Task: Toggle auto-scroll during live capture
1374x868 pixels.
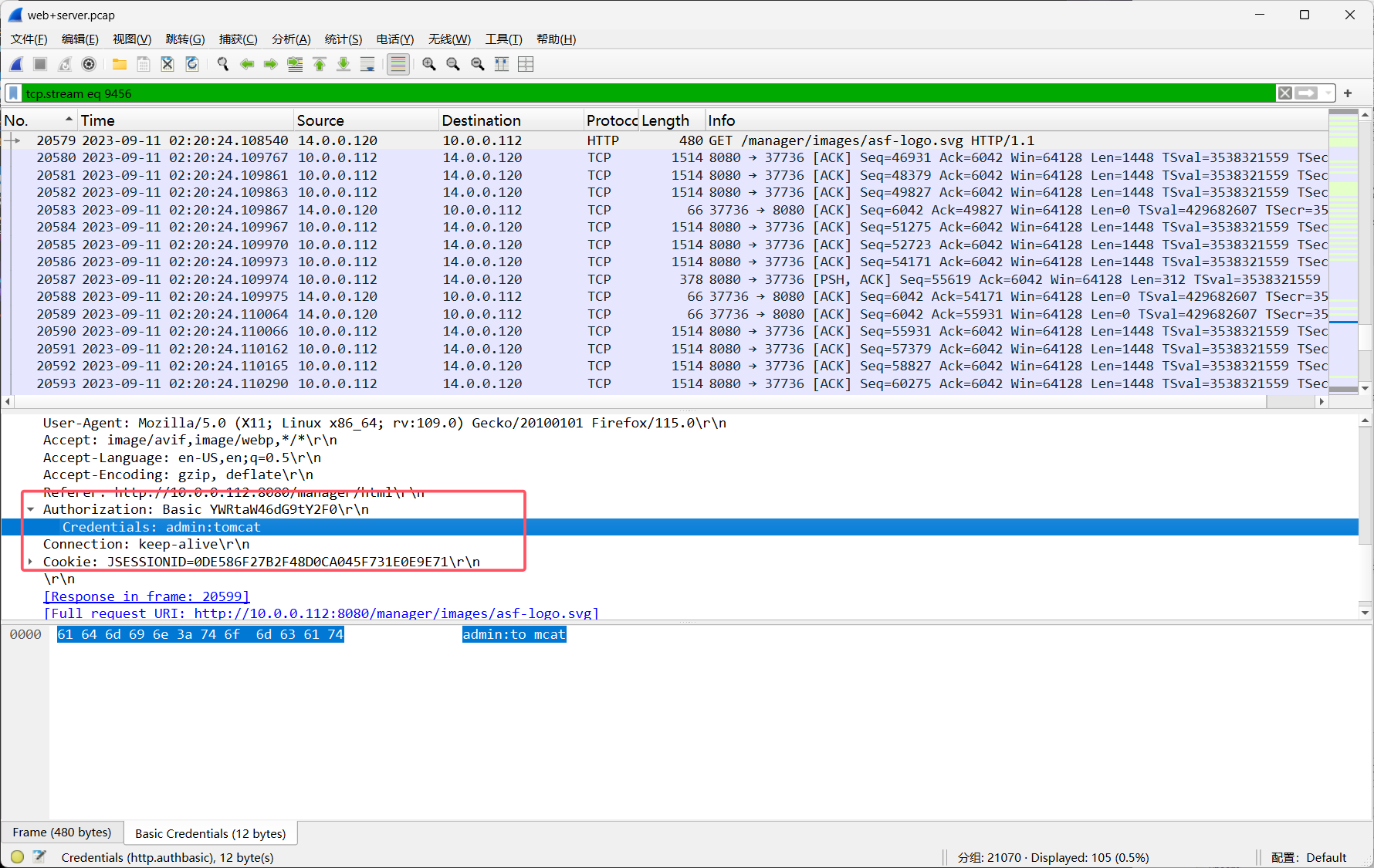Action: click(x=367, y=64)
